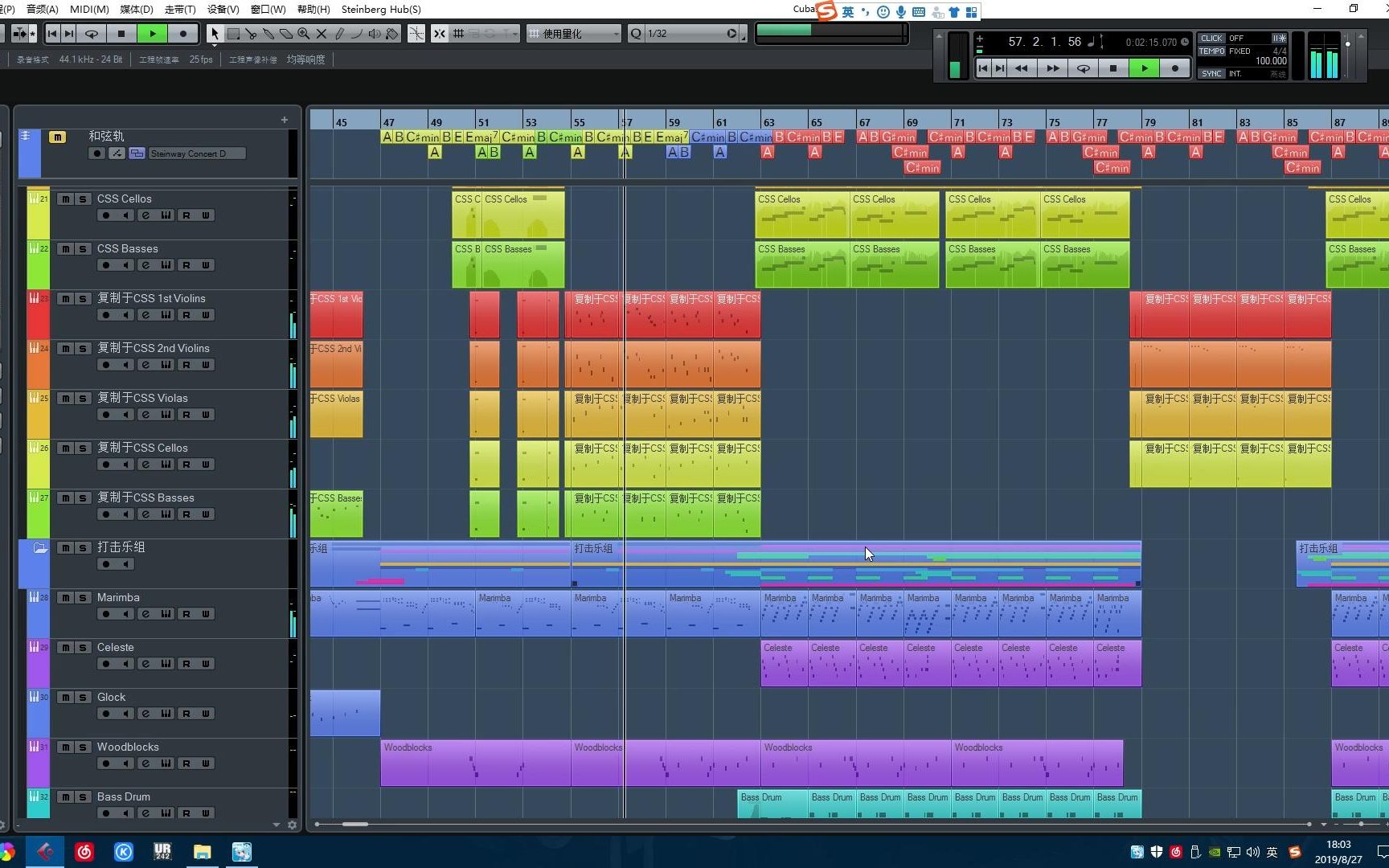Toggle CLICK metronome button
Image resolution: width=1389 pixels, height=868 pixels.
[1211, 38]
